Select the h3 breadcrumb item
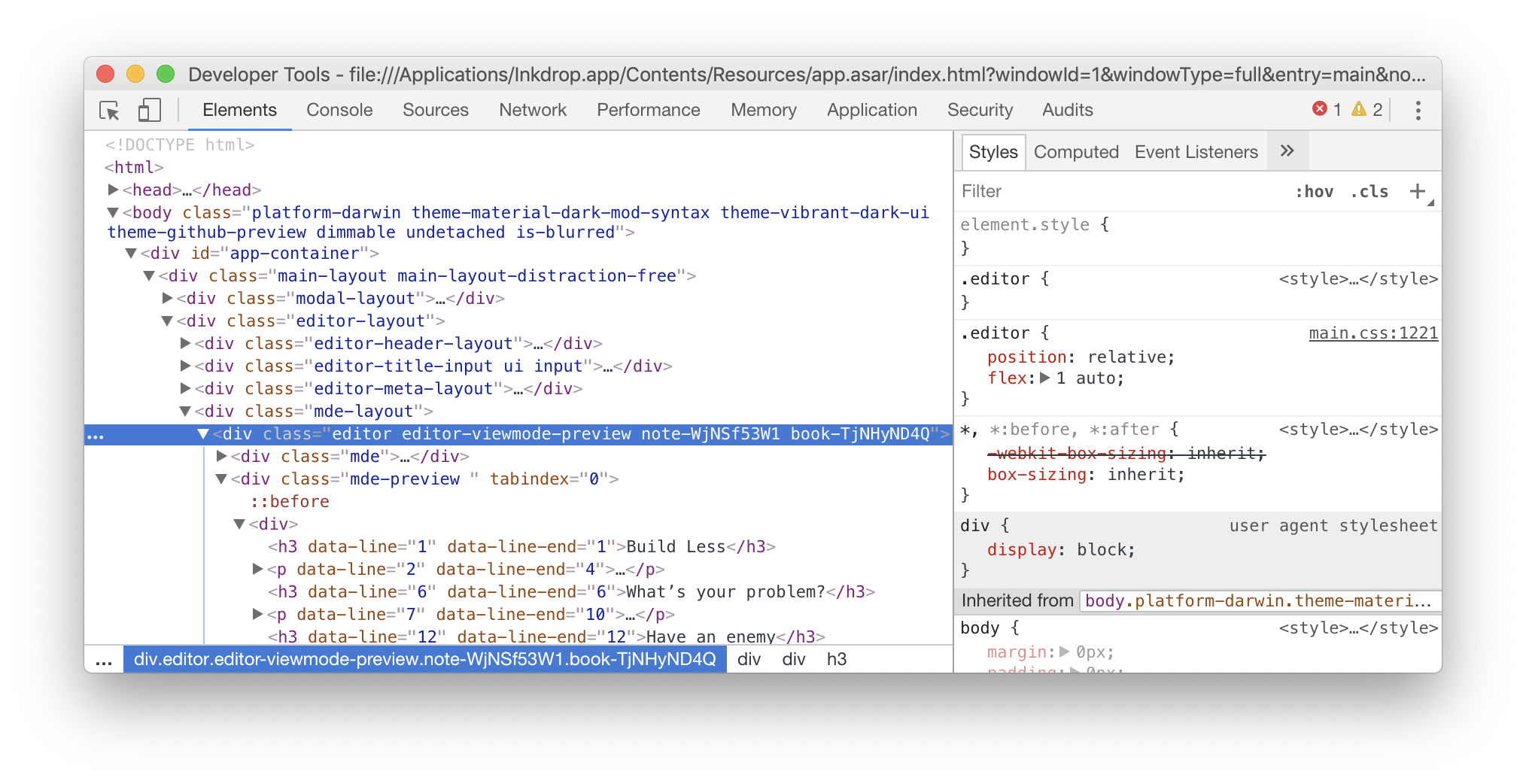Image resolution: width=1526 pixels, height=784 pixels. tap(836, 660)
